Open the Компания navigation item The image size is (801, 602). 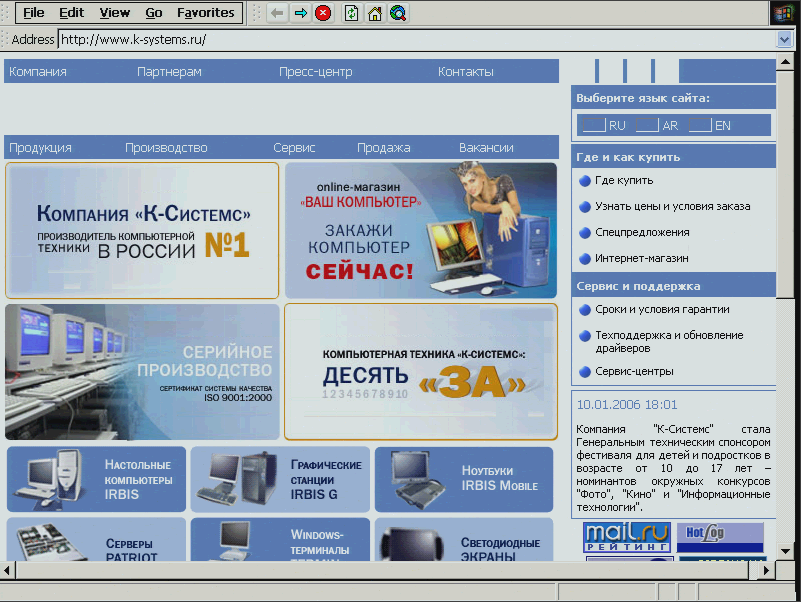point(38,72)
